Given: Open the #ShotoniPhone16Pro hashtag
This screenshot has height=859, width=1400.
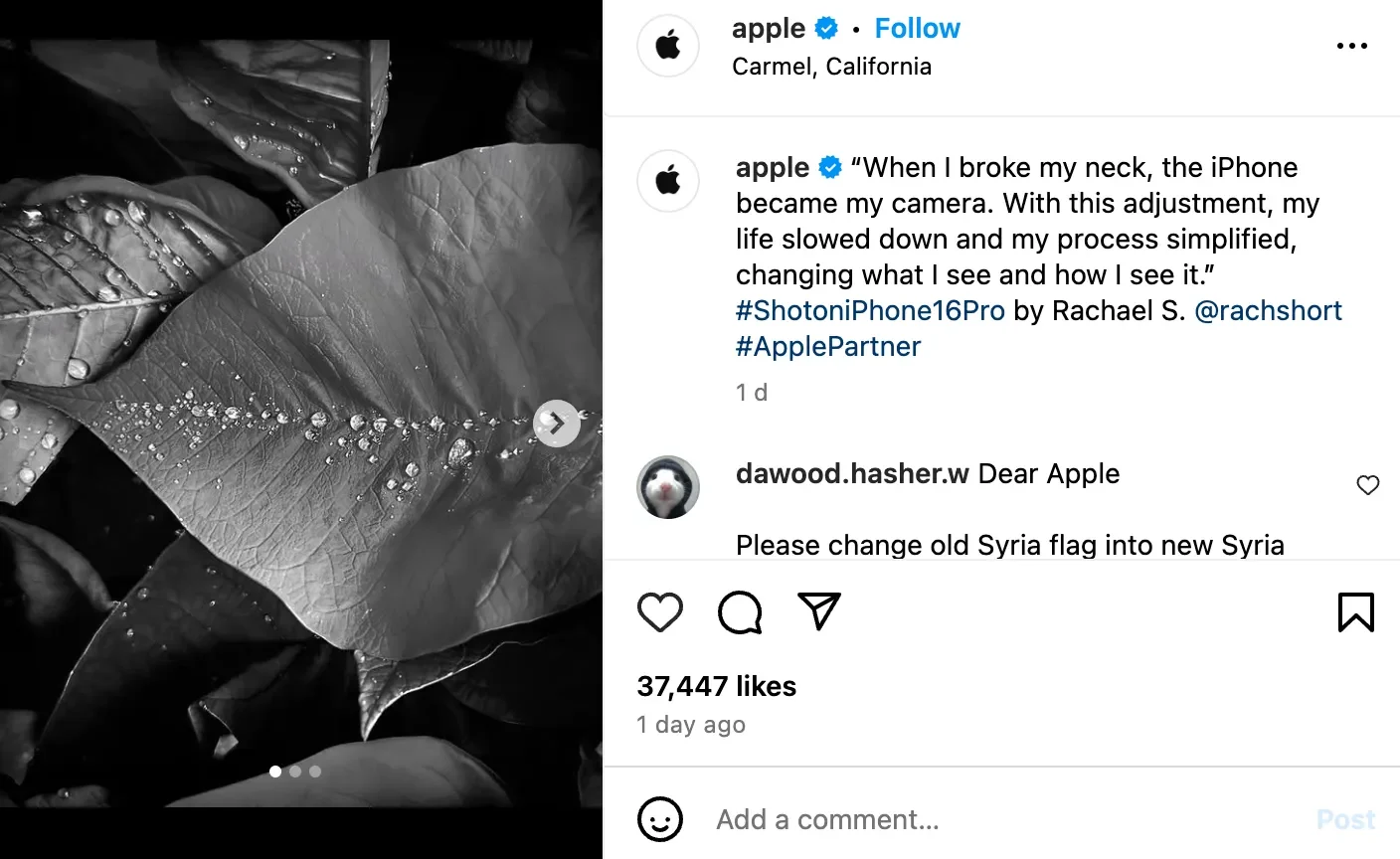Looking at the screenshot, I should [870, 310].
